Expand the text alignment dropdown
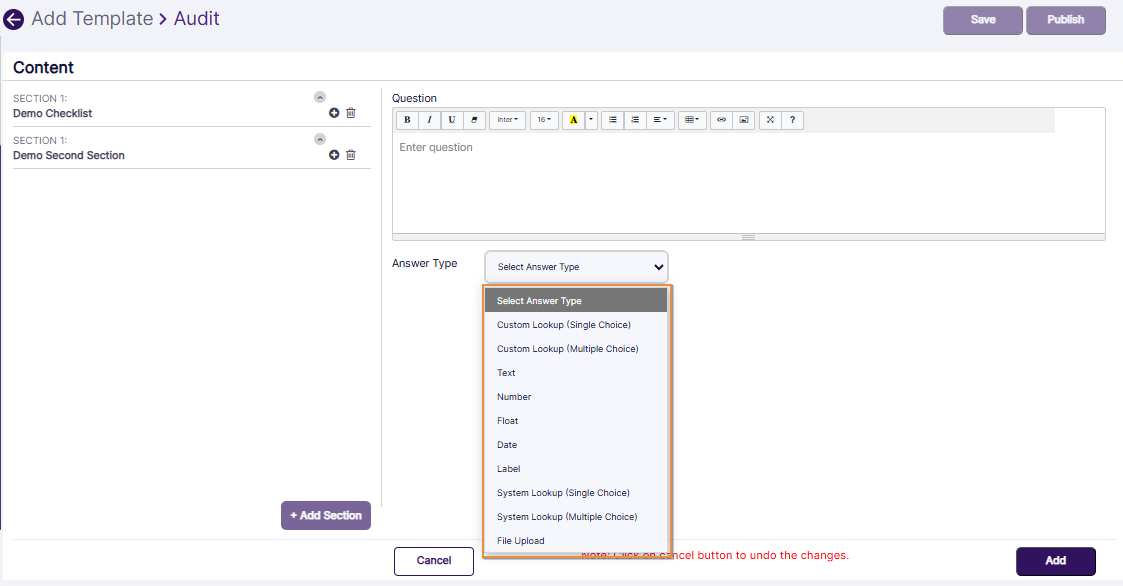The width and height of the screenshot is (1123, 586). click(x=659, y=120)
